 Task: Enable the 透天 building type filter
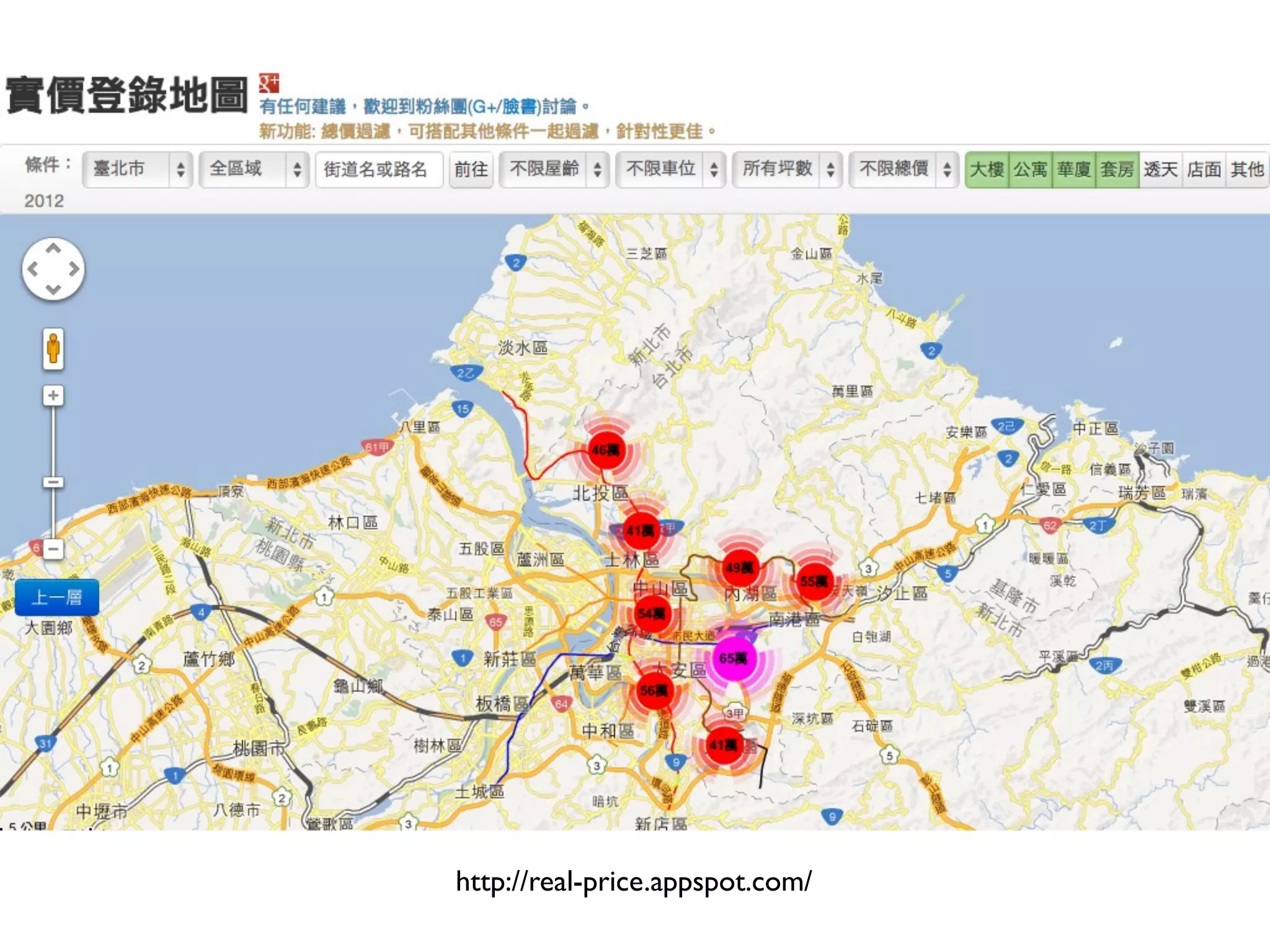click(1161, 169)
